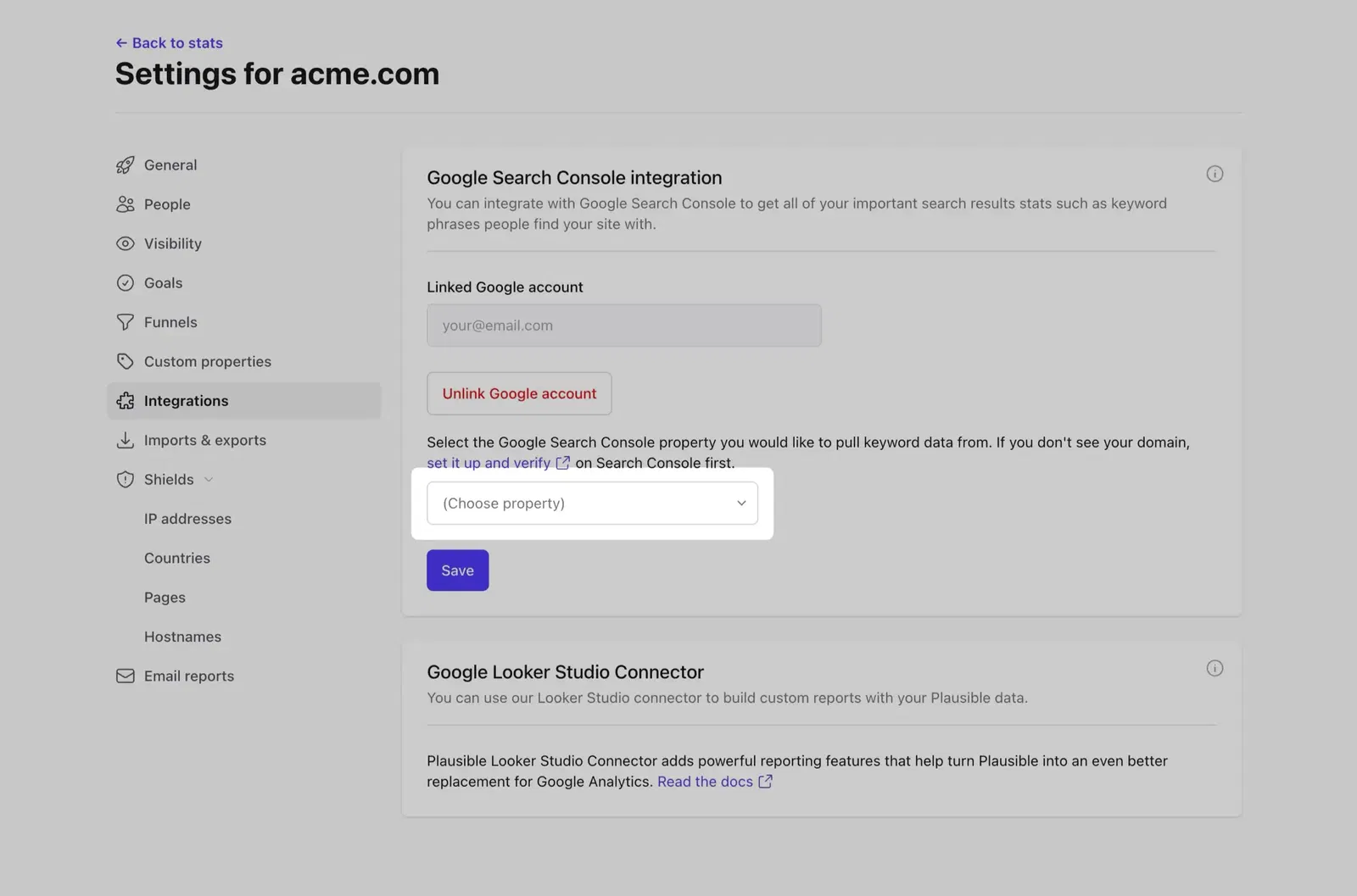This screenshot has width=1357, height=896.
Task: Click the Google Search Console info icon
Action: tap(1215, 174)
